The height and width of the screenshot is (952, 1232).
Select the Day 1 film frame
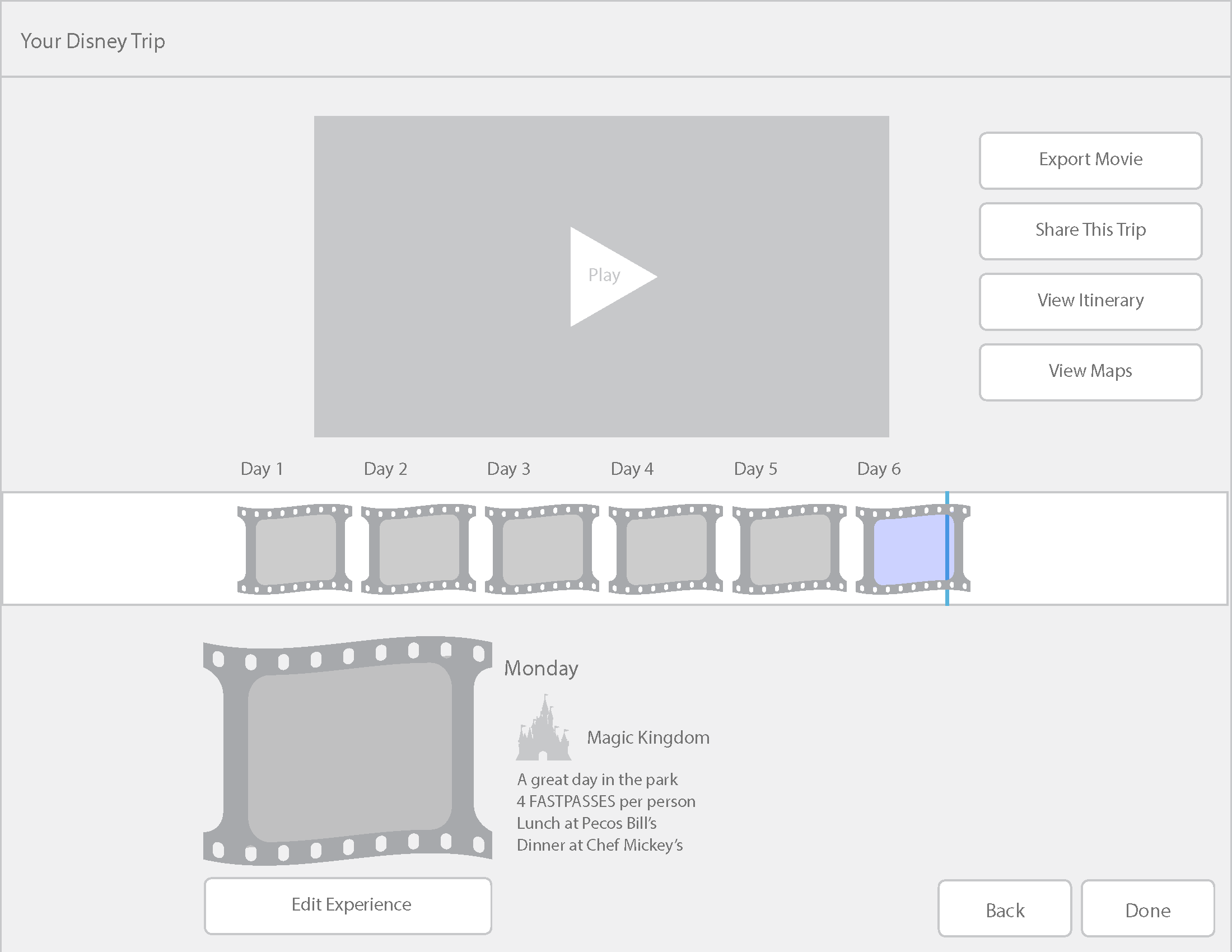pos(295,549)
